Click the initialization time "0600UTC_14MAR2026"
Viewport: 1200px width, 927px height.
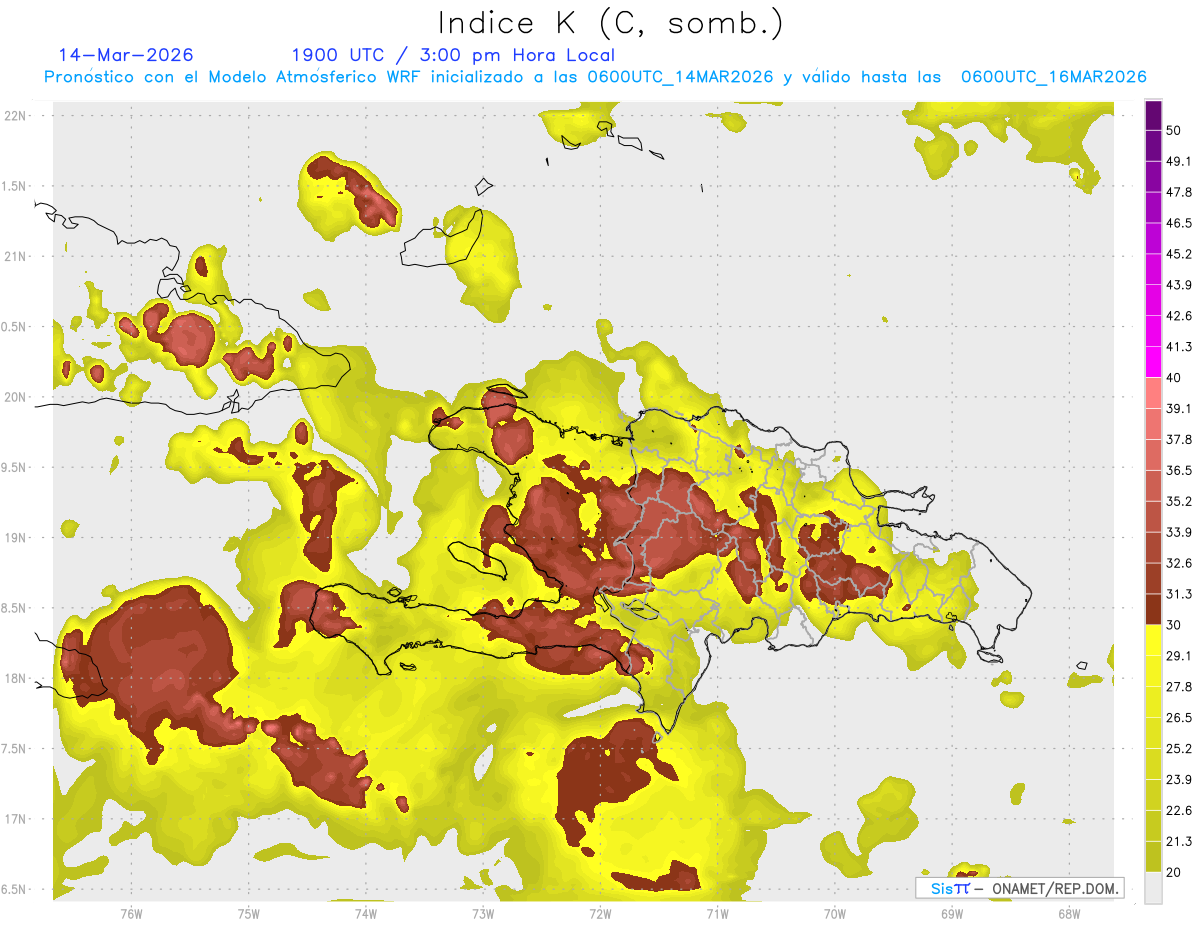pos(681,77)
